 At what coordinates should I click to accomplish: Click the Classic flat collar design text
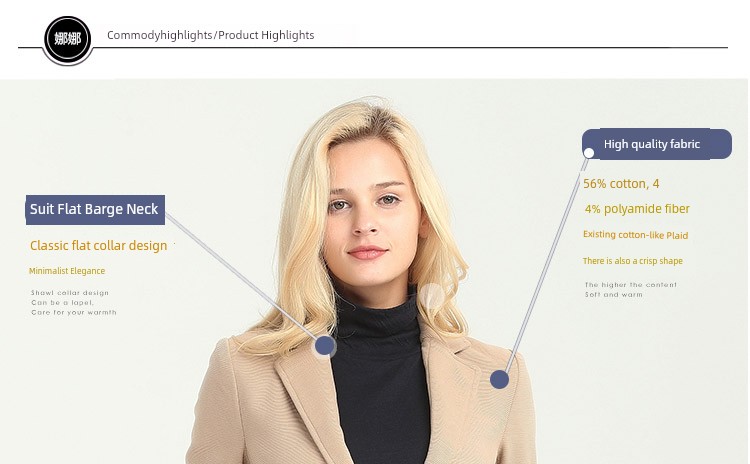pyautogui.click(x=99, y=245)
